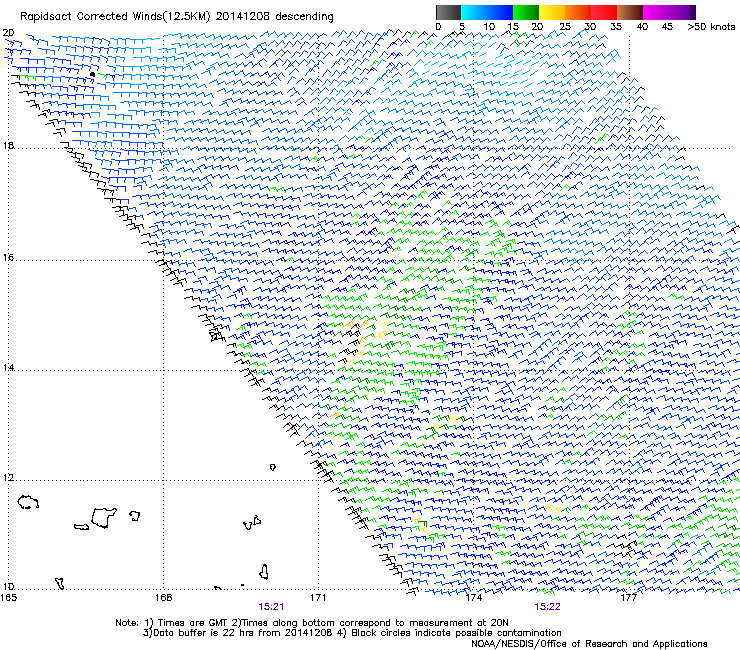Click the longitude label '177'
Viewport: 740px width, 650px height.
[x=629, y=597]
